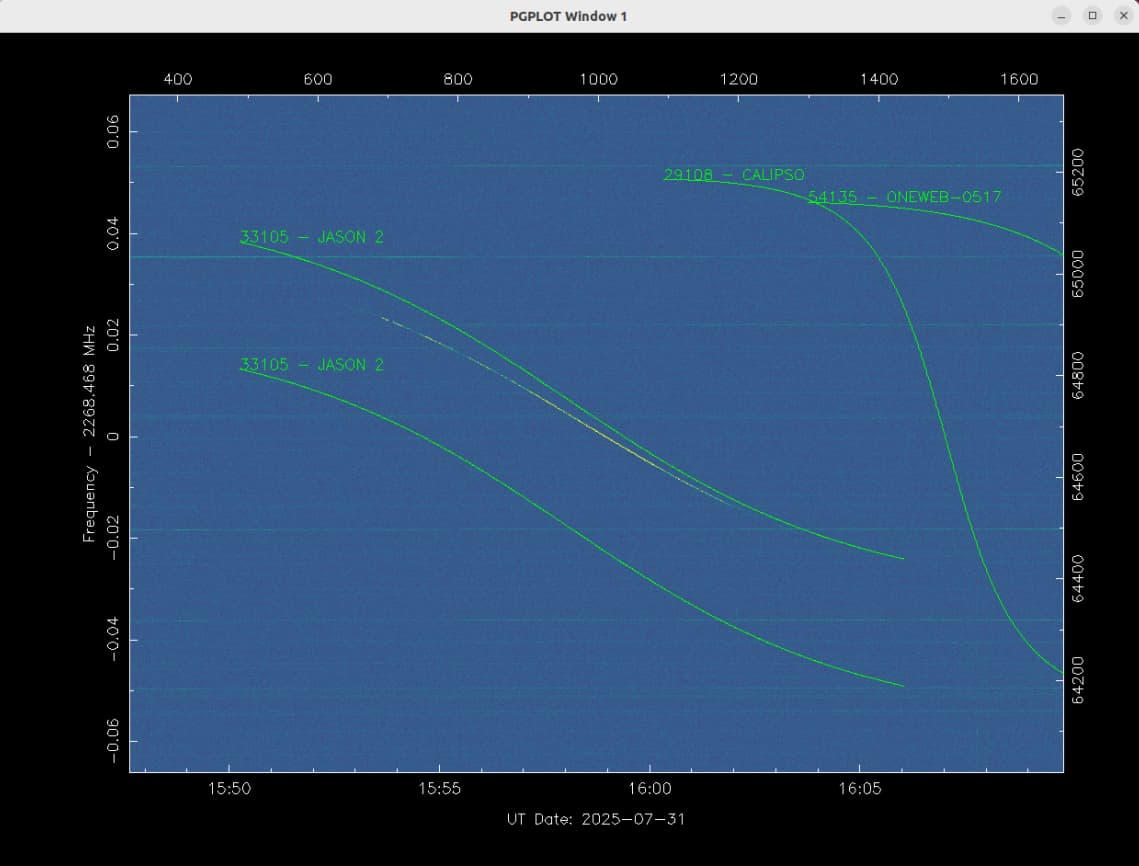Click the 0 frequency tick label
This screenshot has width=1139, height=866.
tap(113, 437)
